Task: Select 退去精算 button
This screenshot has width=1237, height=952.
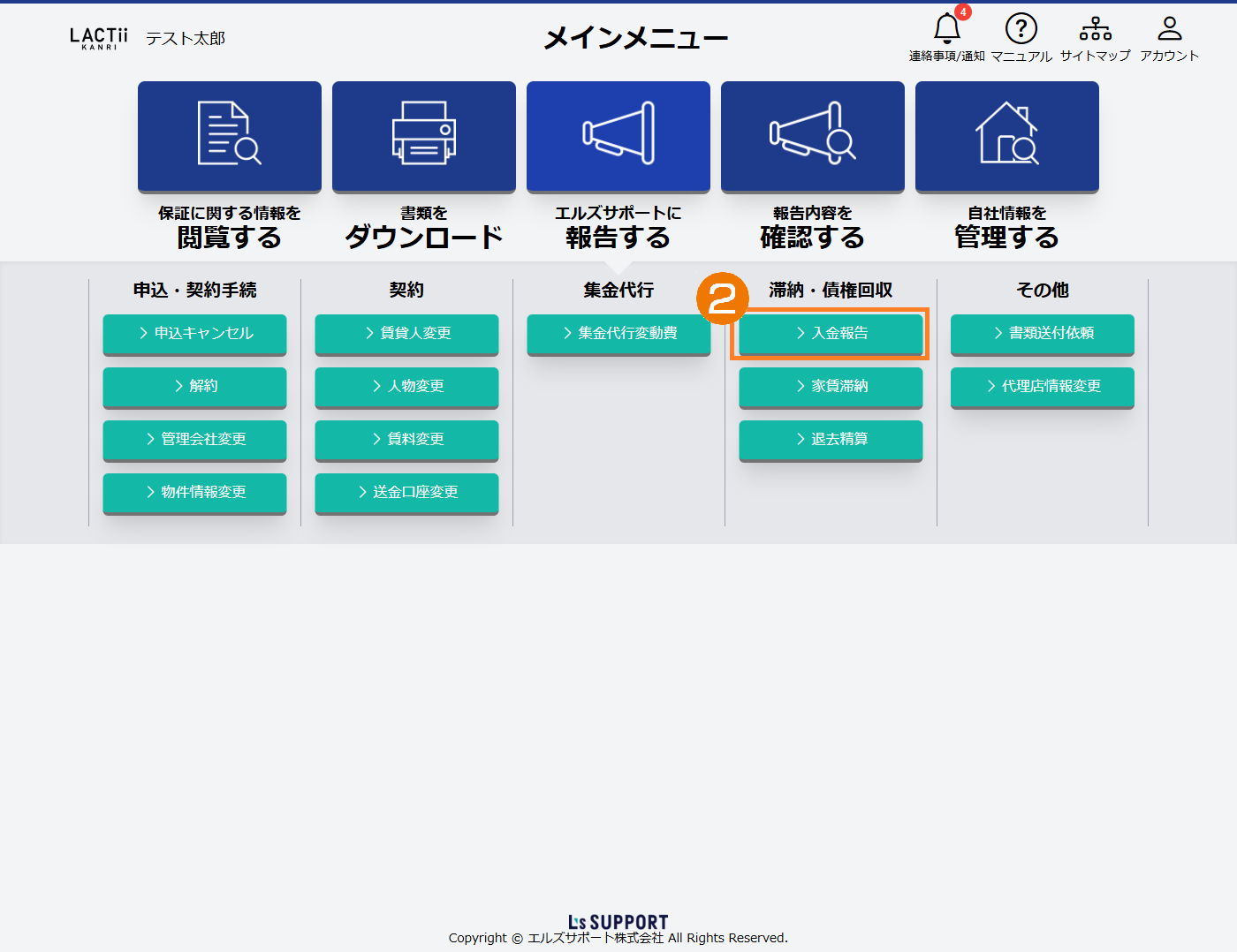Action: pos(831,440)
